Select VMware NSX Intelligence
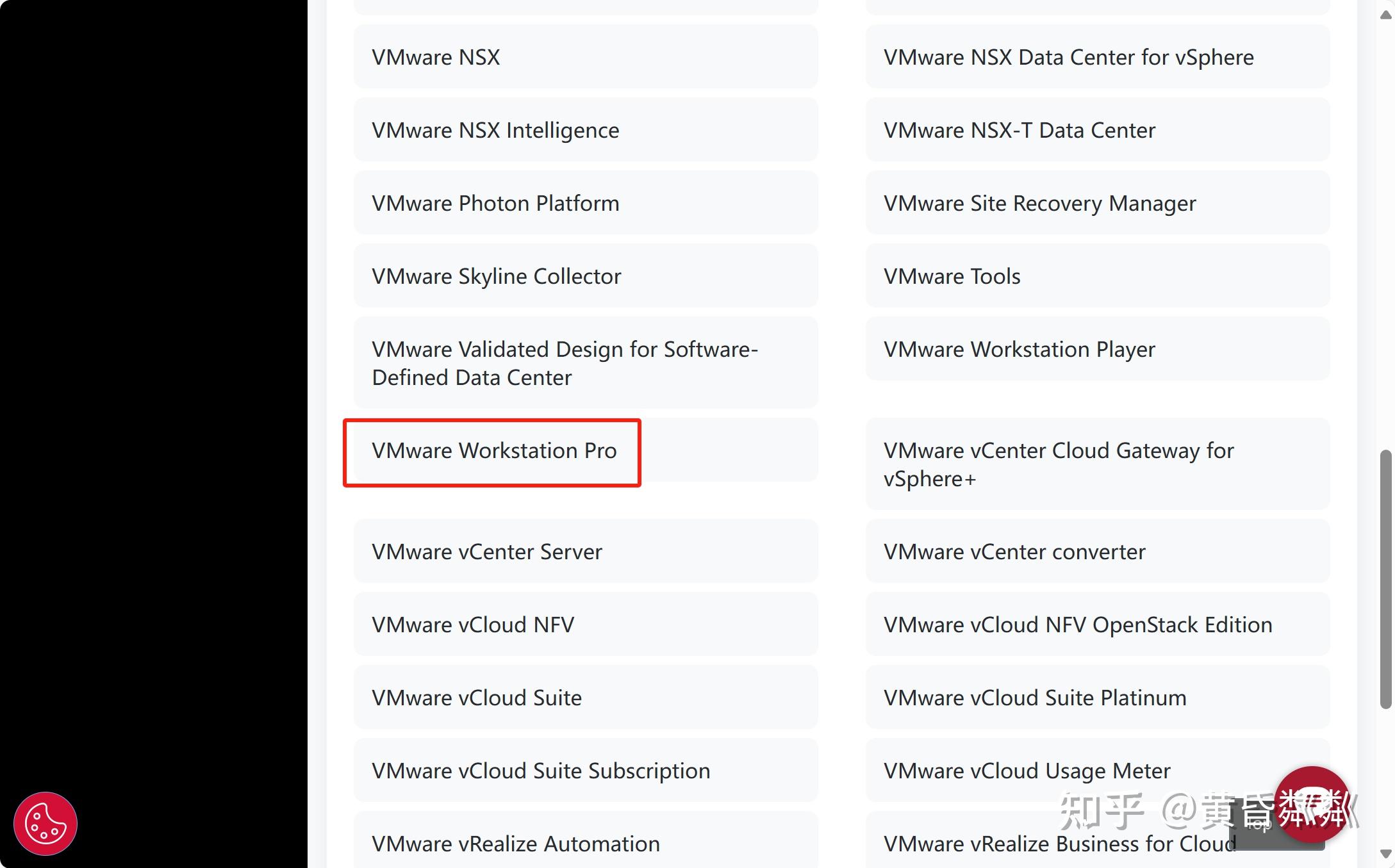 pos(495,131)
